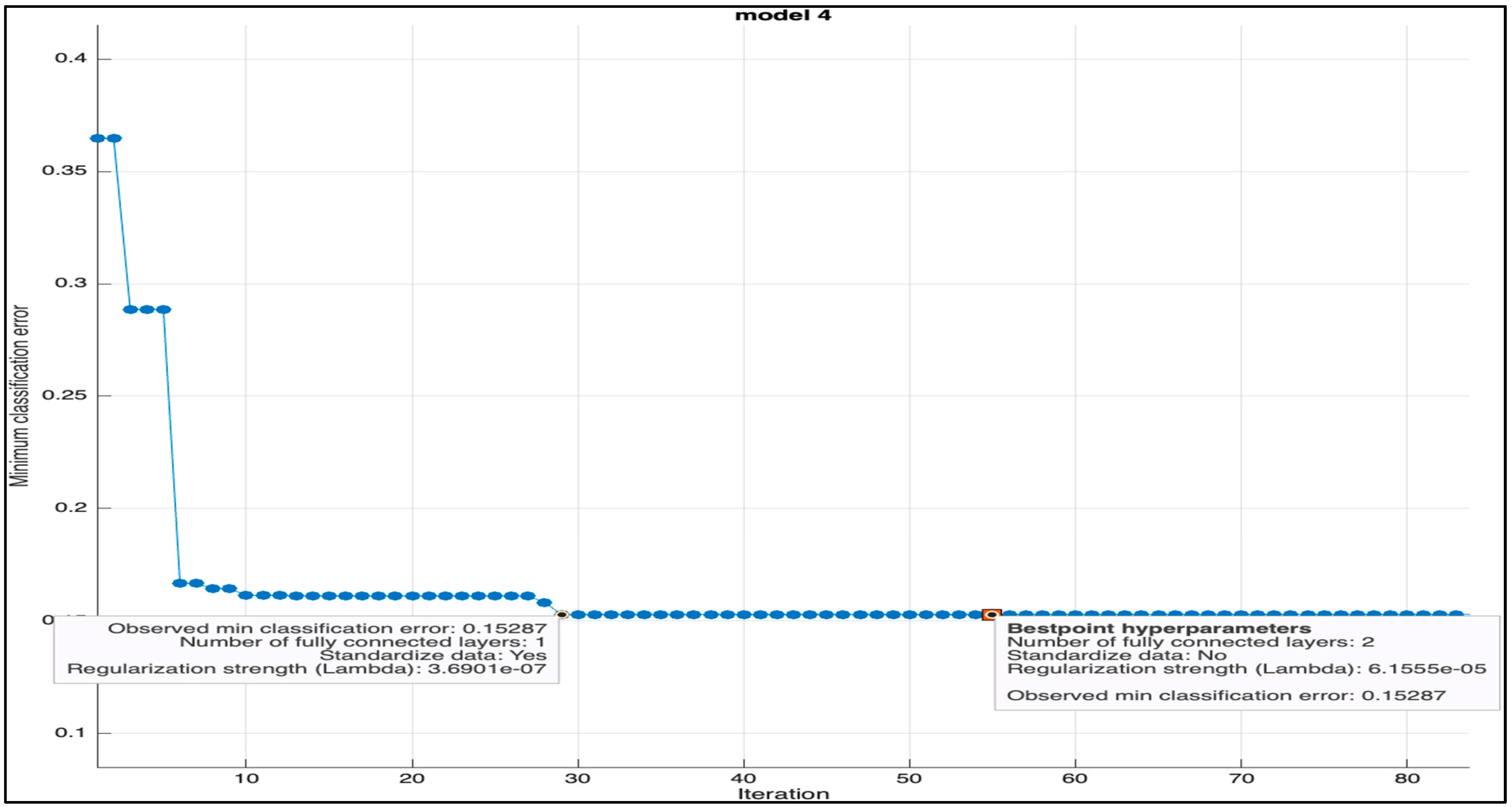Click the first data point at iteration 1
This screenshot has height=807, width=1512.
coord(97,138)
